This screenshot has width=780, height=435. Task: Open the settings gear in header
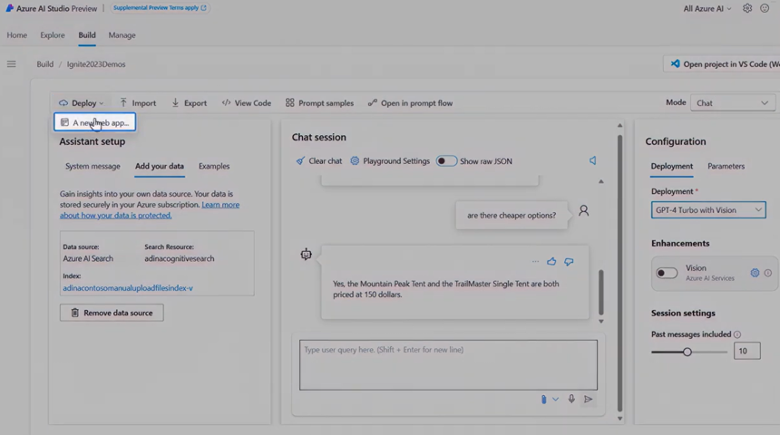(747, 8)
